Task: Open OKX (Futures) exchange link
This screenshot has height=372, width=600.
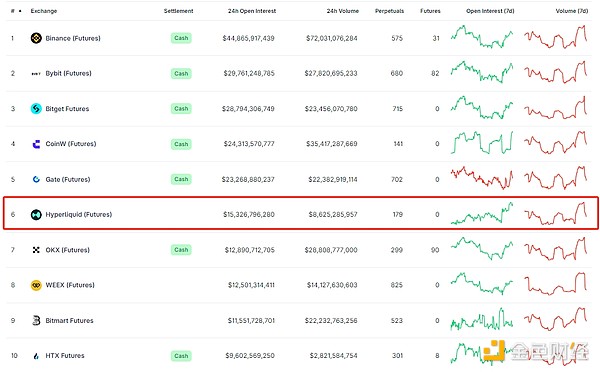Action: pyautogui.click(x=67, y=250)
